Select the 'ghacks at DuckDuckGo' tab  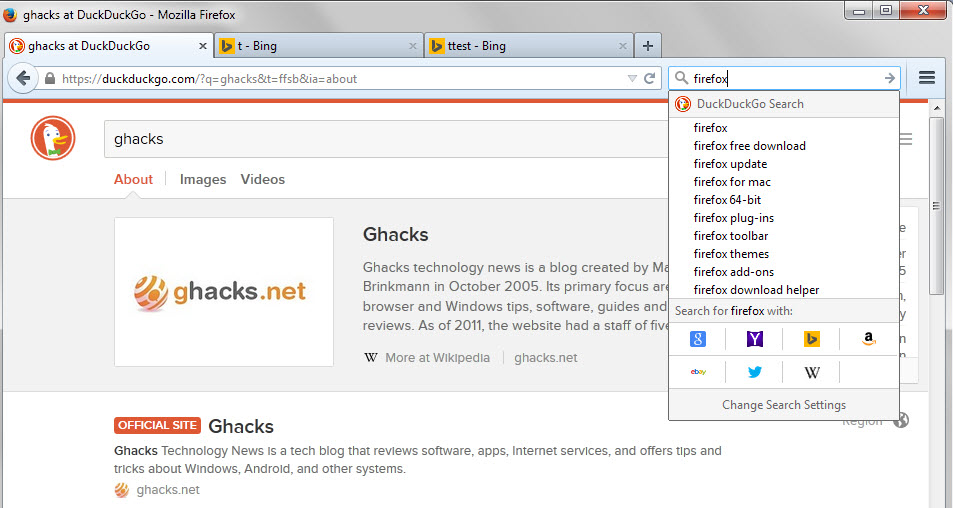click(x=108, y=46)
